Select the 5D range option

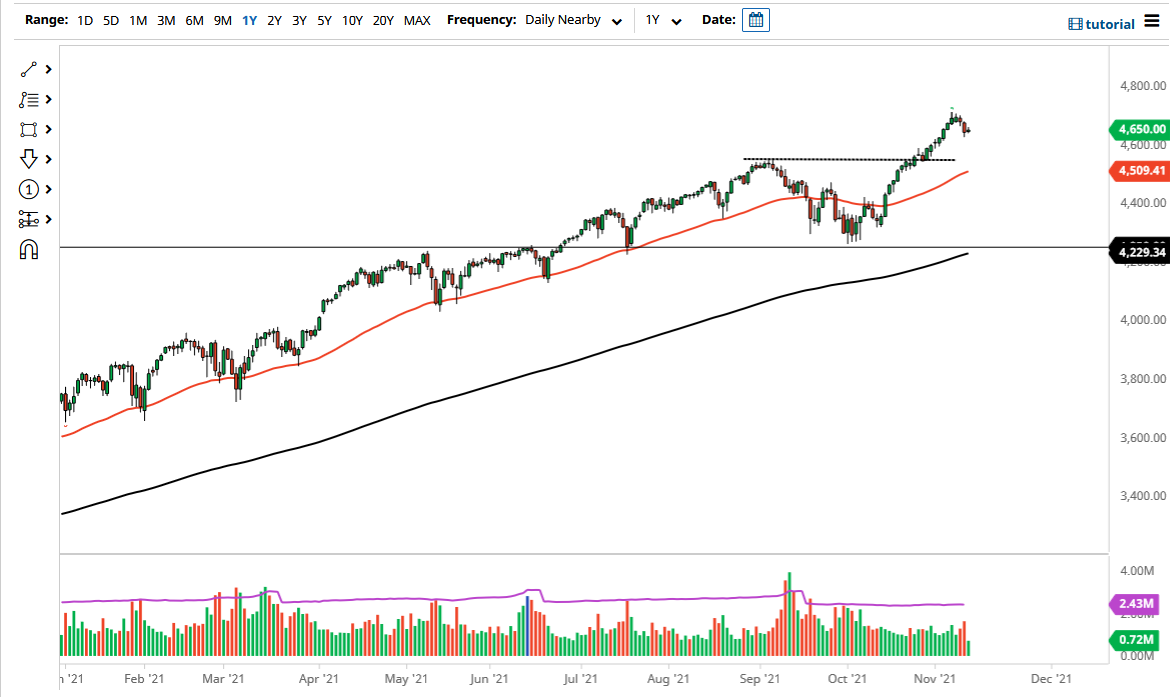tap(110, 19)
